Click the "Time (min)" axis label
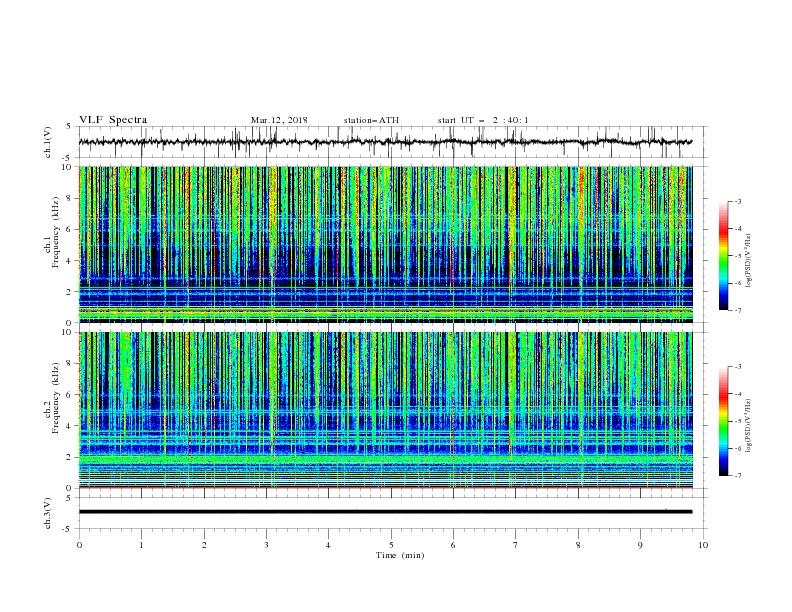Screen dimensions: 792x612 (x=400, y=555)
